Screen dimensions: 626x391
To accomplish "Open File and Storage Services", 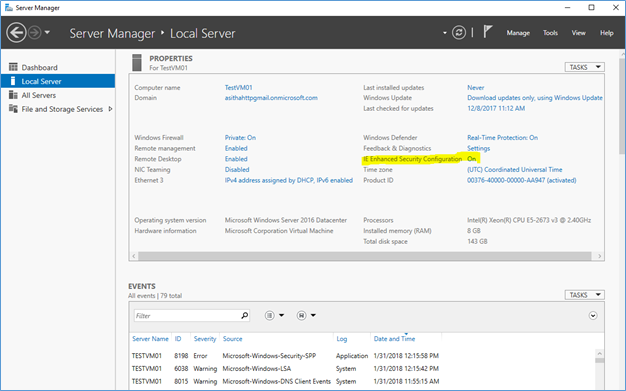I will pyautogui.click(x=62, y=109).
